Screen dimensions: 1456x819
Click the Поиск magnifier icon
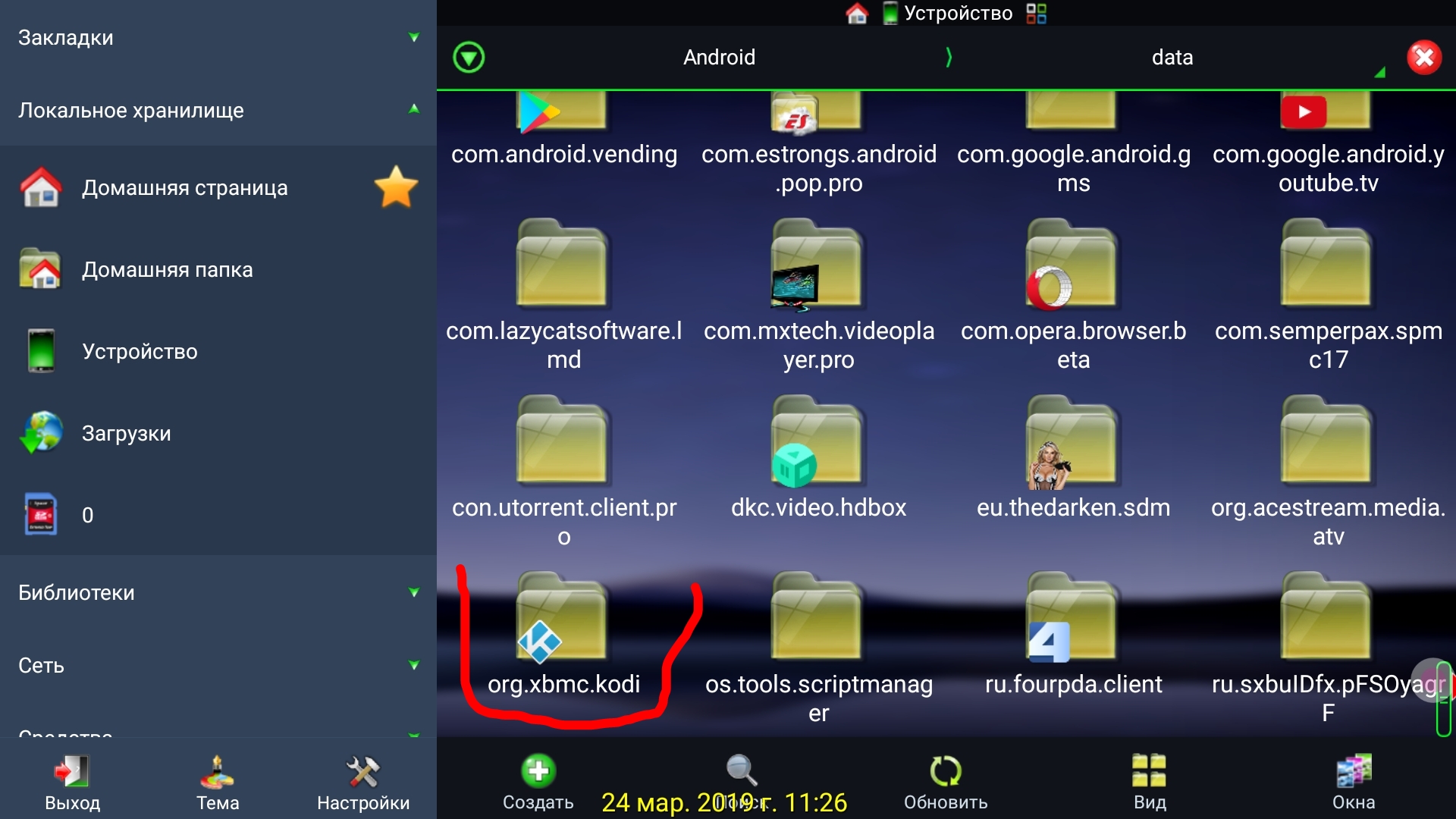[741, 770]
